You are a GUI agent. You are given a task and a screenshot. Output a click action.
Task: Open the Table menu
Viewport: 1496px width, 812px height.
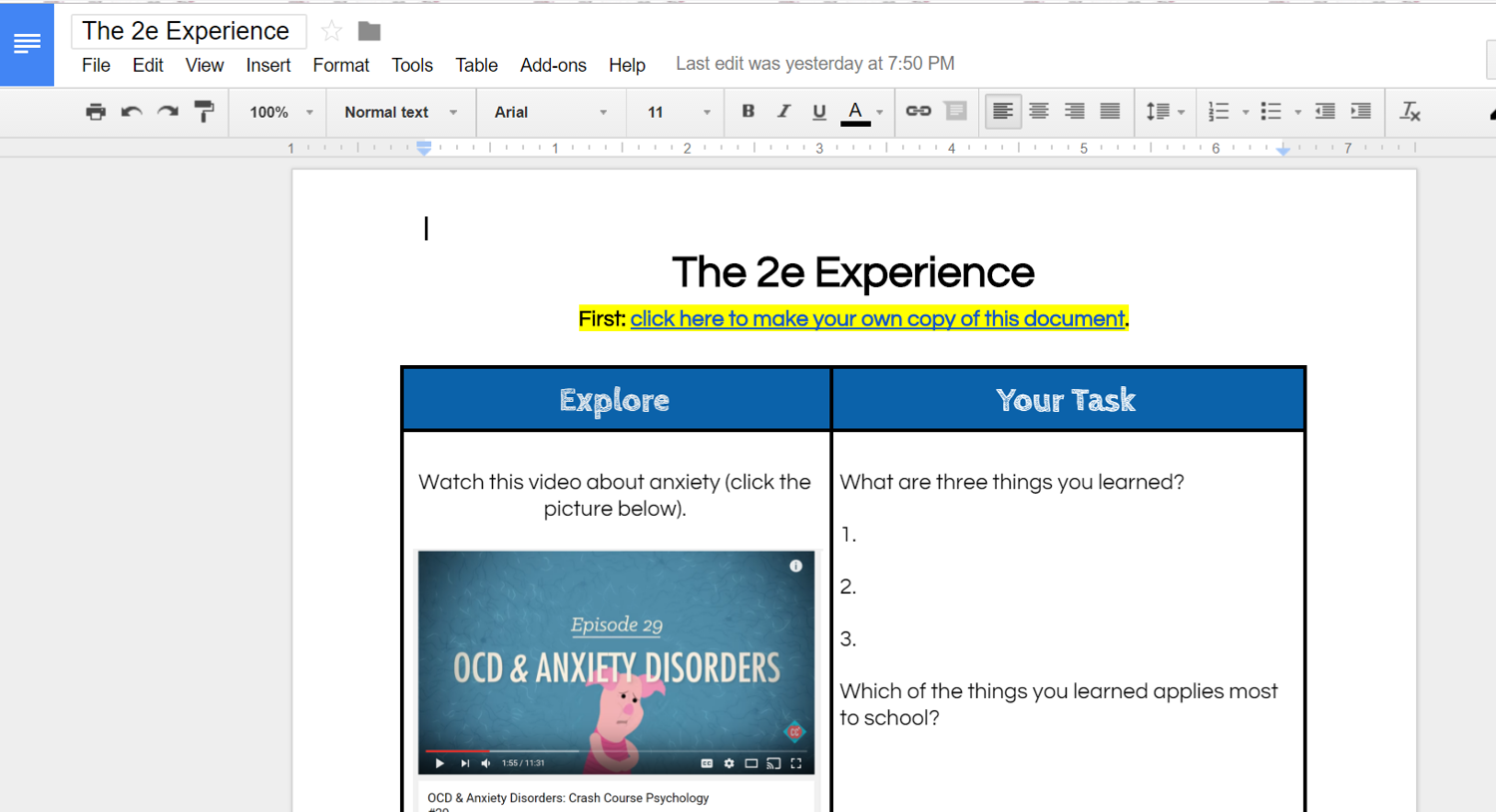tap(476, 66)
